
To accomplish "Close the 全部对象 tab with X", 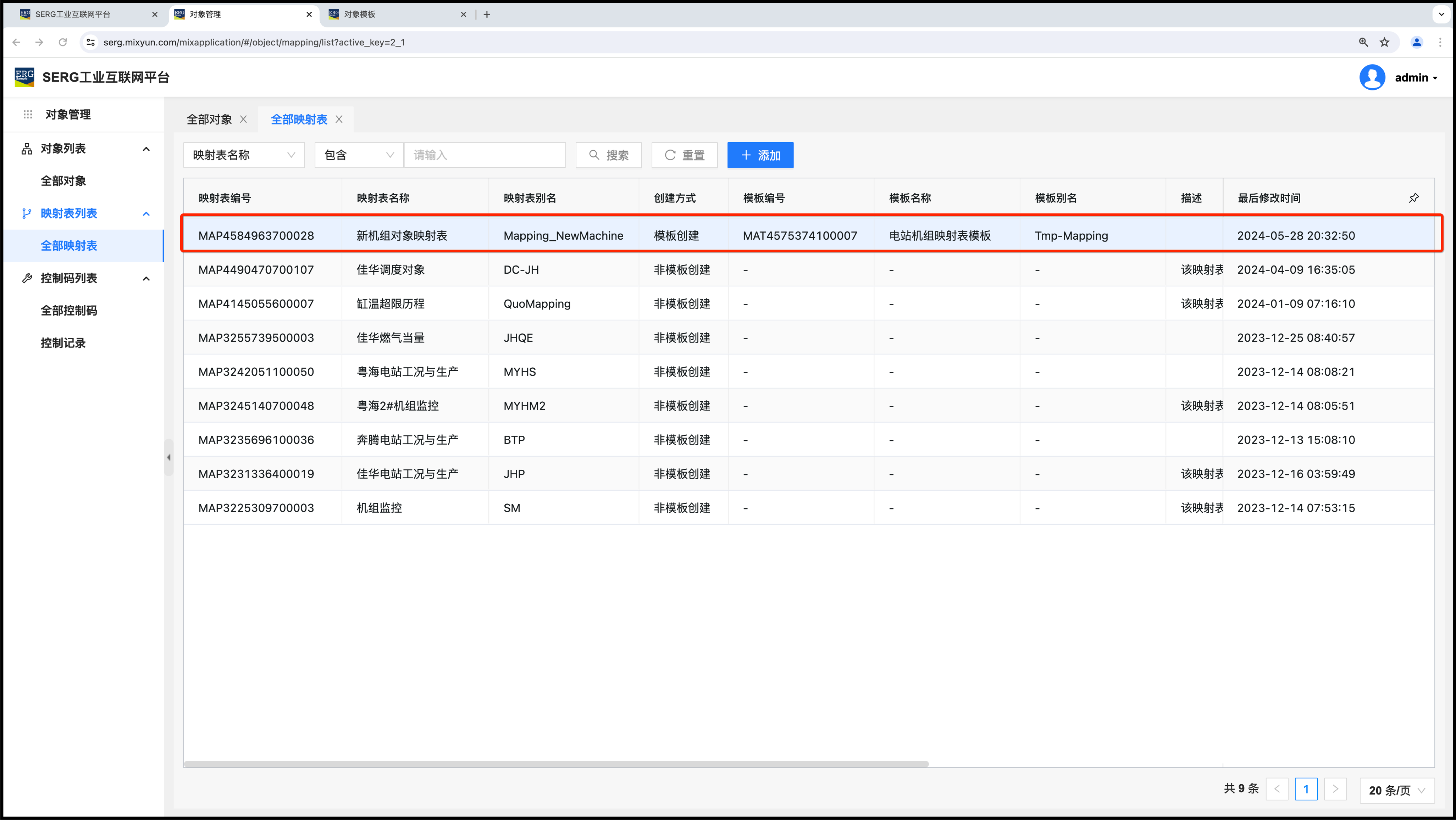I will pyautogui.click(x=244, y=119).
